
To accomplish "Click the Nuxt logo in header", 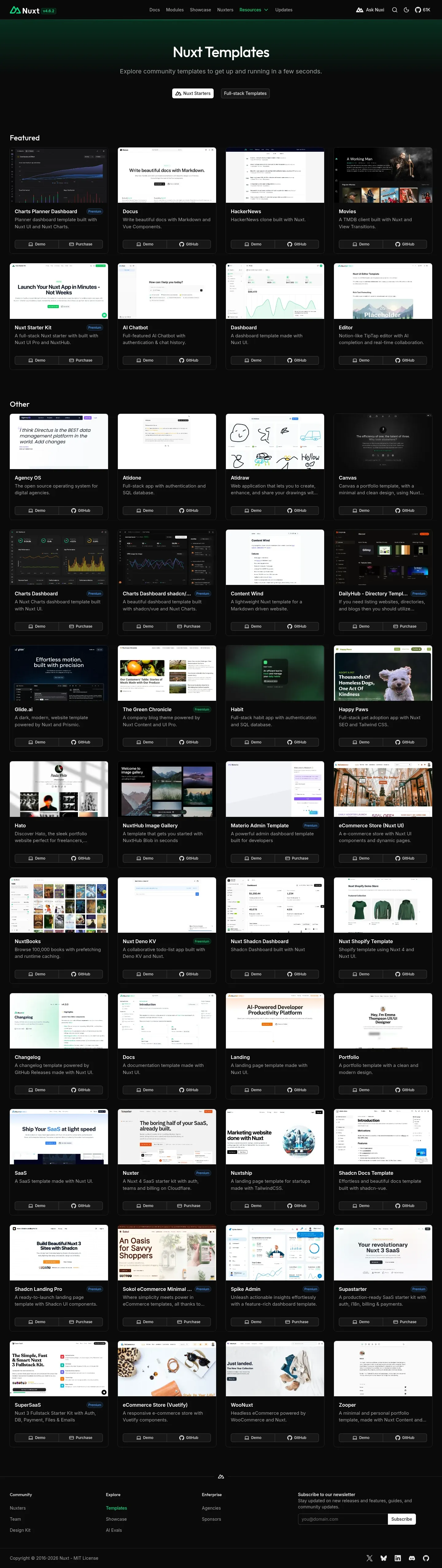I will 24,10.
